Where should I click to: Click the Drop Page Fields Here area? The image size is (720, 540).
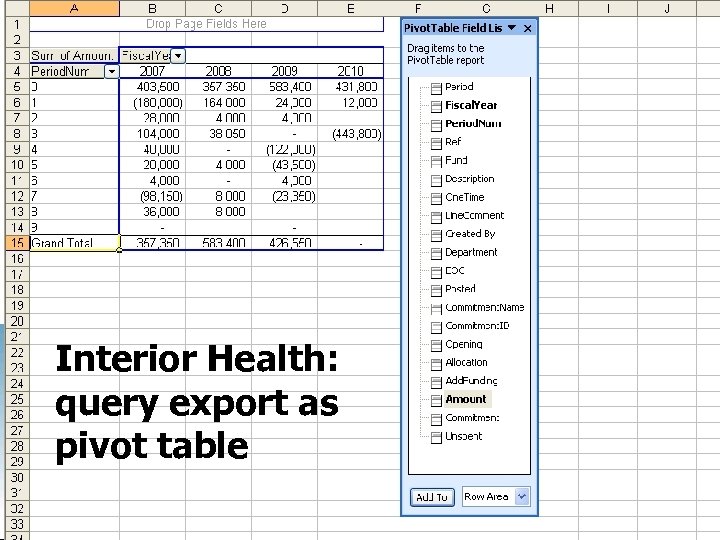[x=206, y=24]
